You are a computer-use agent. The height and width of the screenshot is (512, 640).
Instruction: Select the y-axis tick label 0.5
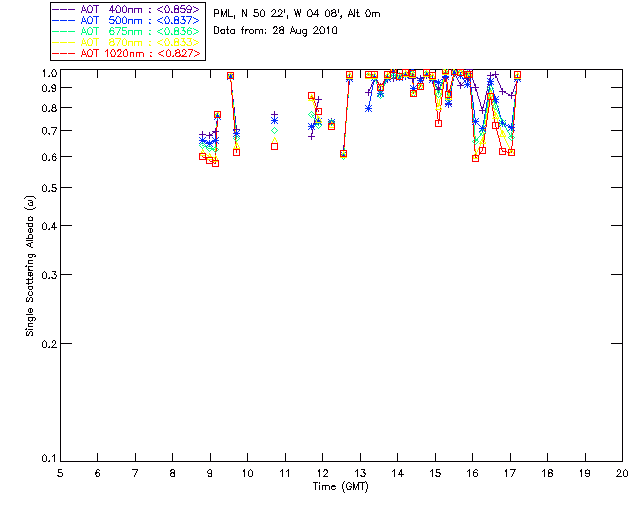(x=45, y=188)
